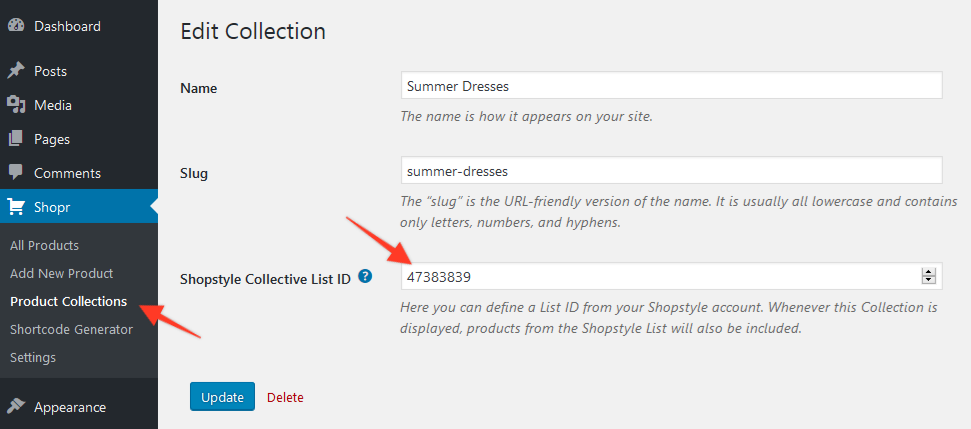Click the Pages icon in sidebar
The width and height of the screenshot is (971, 429).
15,139
